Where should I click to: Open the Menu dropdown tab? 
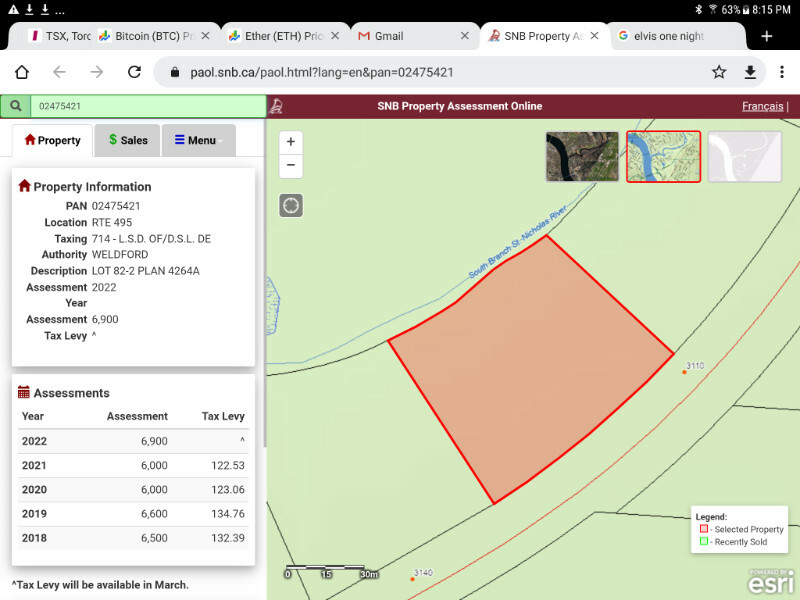click(x=198, y=140)
